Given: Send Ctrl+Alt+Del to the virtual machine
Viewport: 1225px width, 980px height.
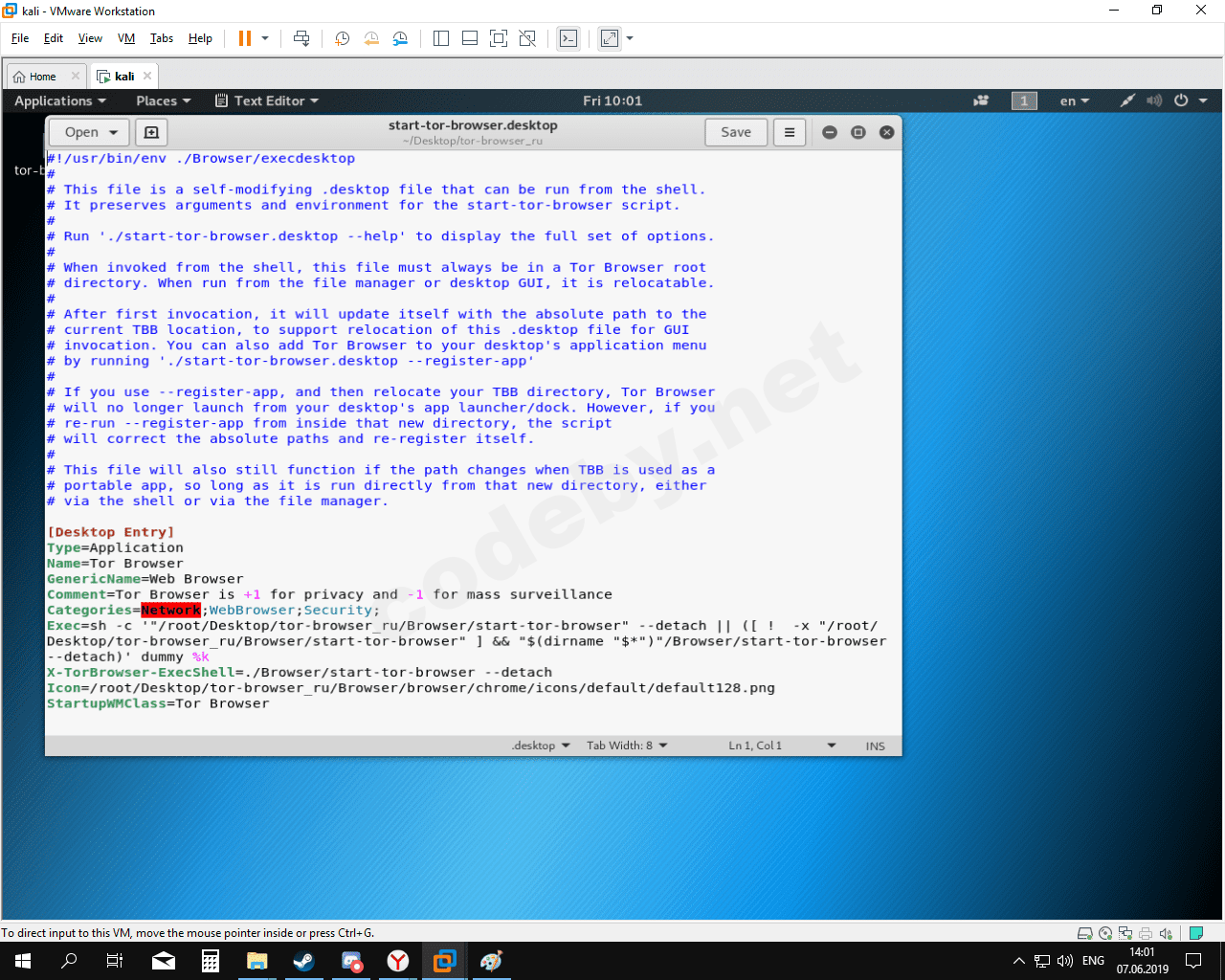Looking at the screenshot, I should pyautogui.click(x=301, y=38).
